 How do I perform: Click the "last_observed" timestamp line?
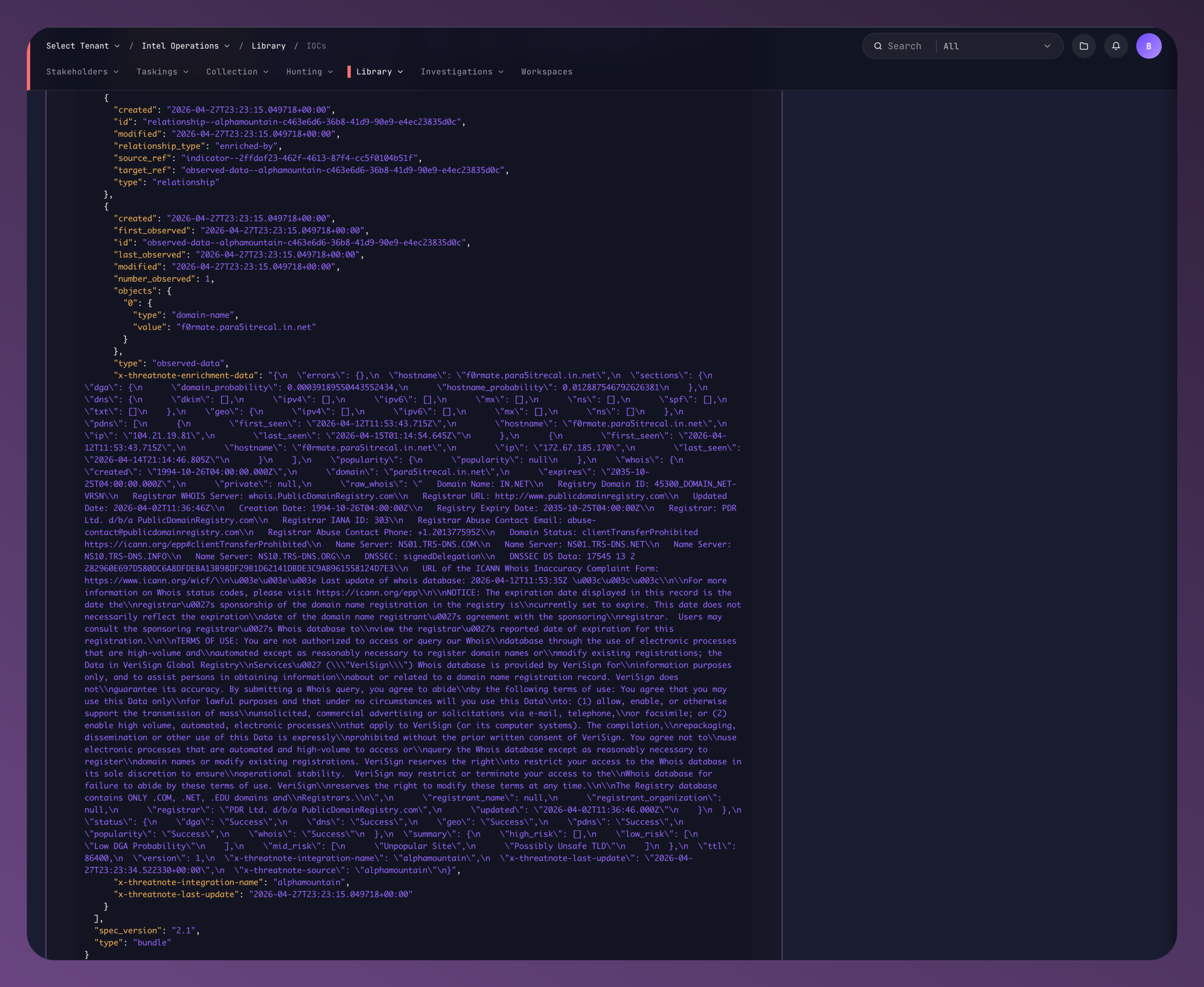point(239,255)
